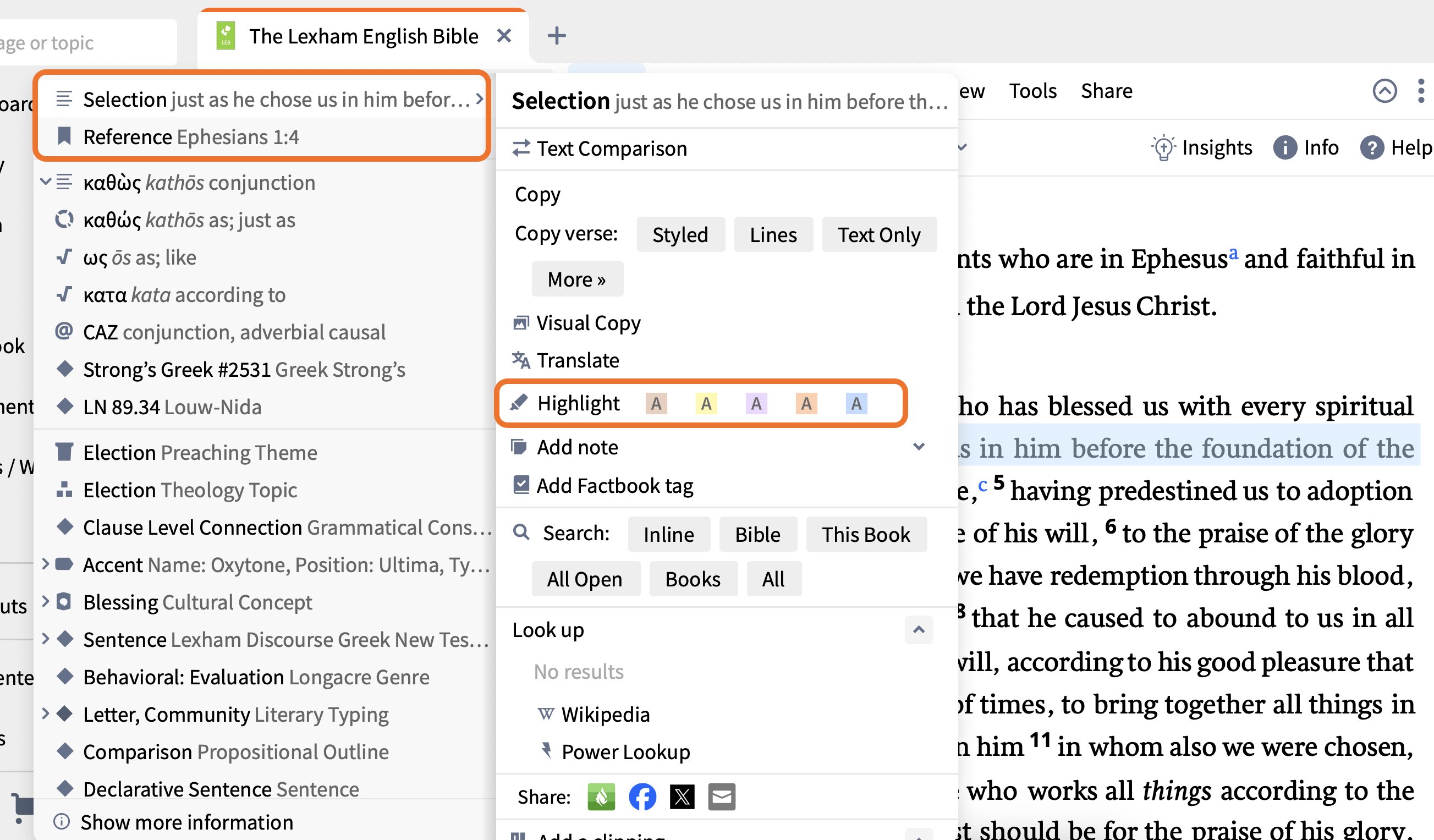Expand Sentence Lexham Discourse entry
Screen dimensions: 1434x840
point(46,639)
